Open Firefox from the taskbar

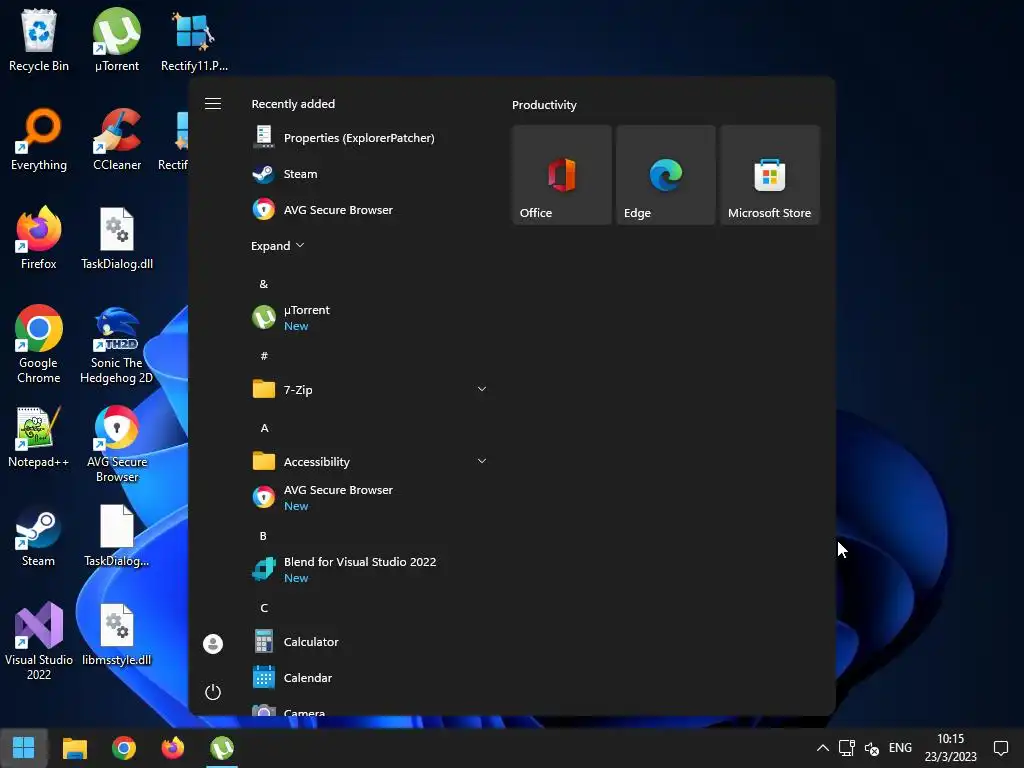pyautogui.click(x=172, y=748)
